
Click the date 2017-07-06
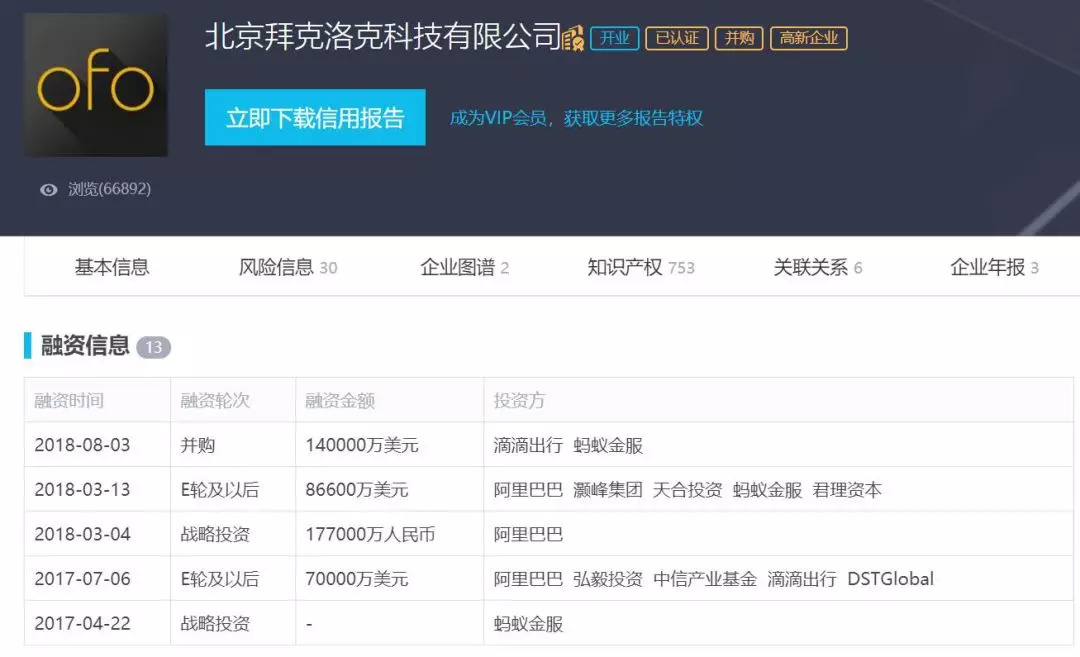tap(82, 578)
